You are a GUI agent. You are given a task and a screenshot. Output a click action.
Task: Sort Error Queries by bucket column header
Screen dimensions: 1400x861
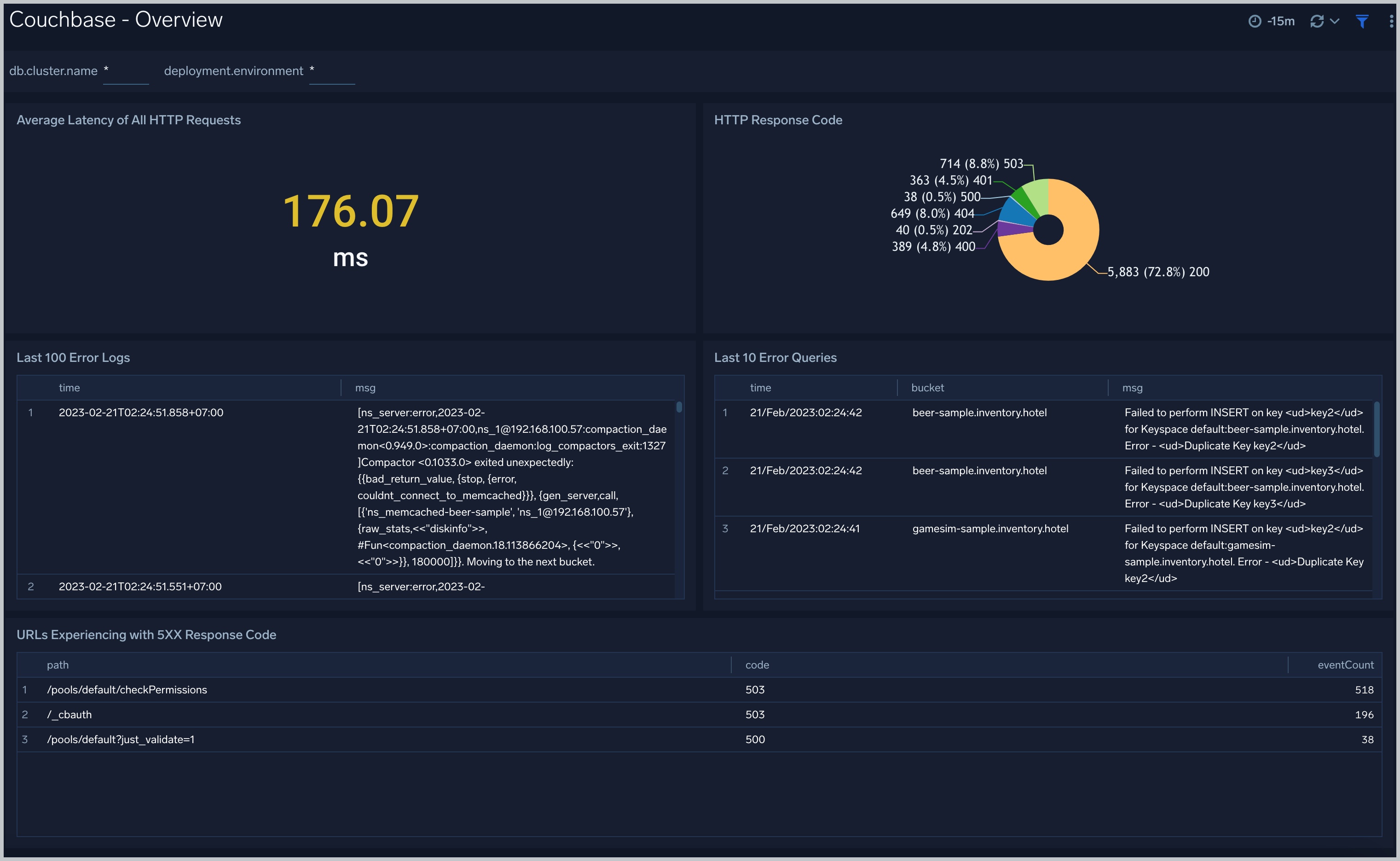(x=928, y=388)
